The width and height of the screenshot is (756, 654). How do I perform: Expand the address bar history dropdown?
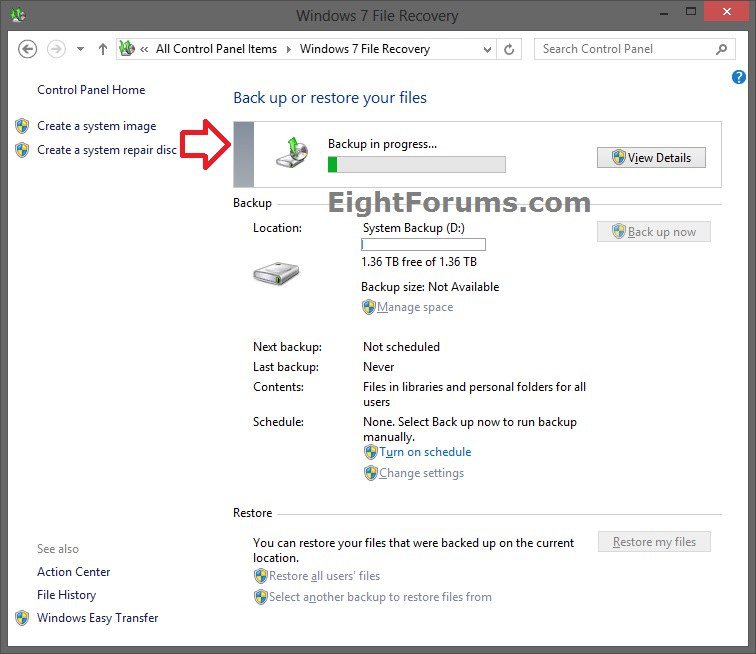tap(487, 49)
